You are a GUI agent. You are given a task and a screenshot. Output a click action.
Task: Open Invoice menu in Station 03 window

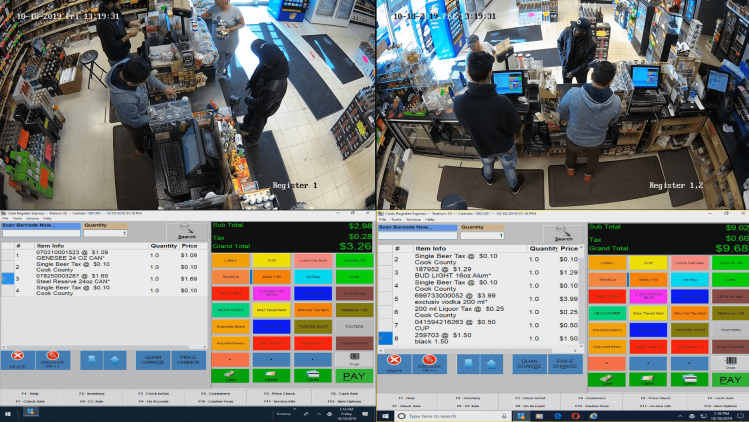point(413,219)
